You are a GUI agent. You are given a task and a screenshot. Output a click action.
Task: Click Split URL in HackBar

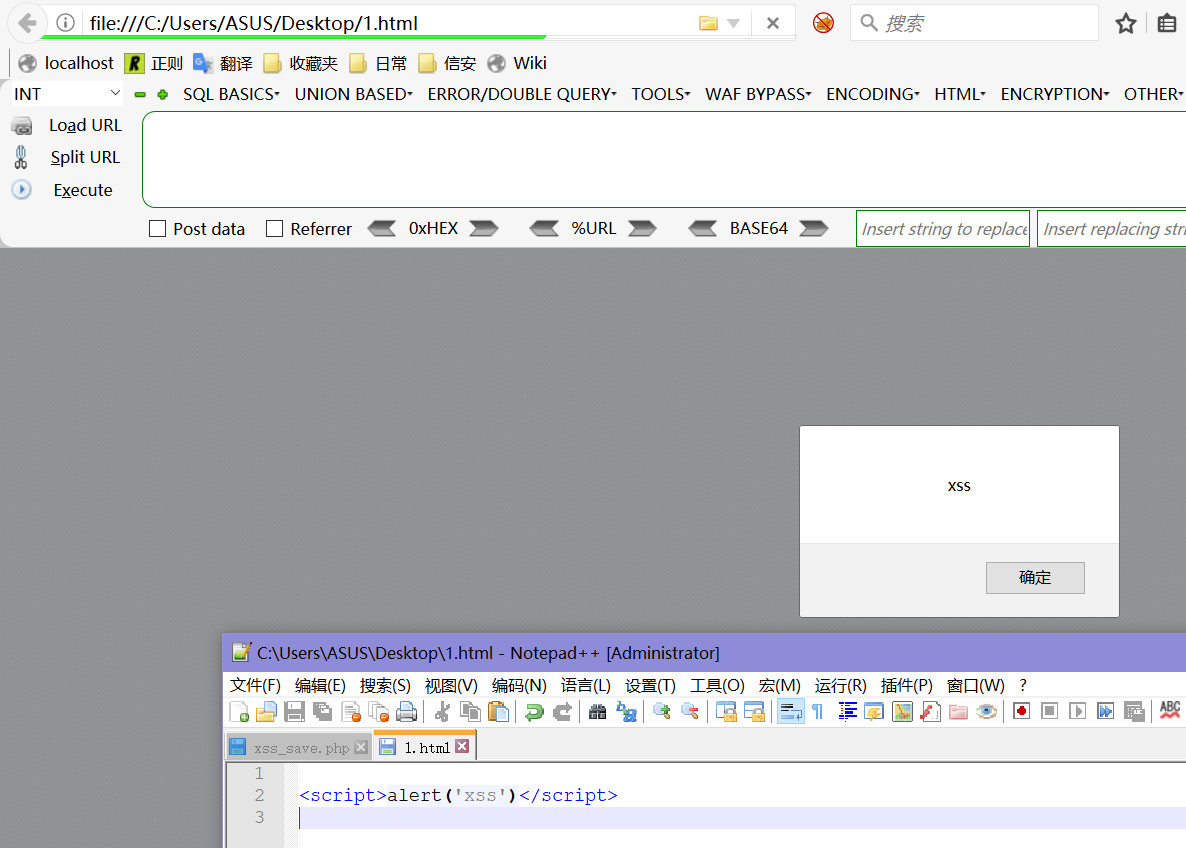click(x=85, y=157)
